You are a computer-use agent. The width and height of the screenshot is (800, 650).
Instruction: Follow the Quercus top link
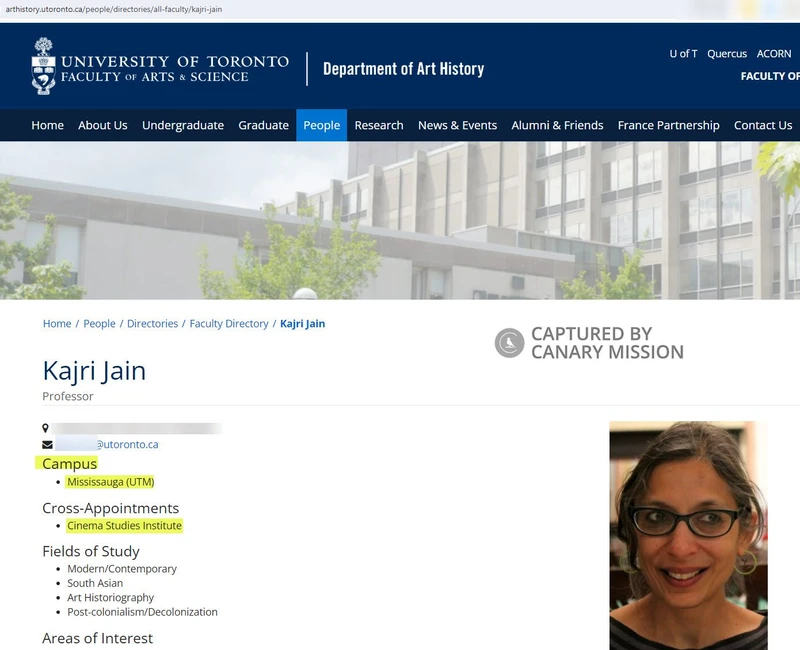[727, 54]
